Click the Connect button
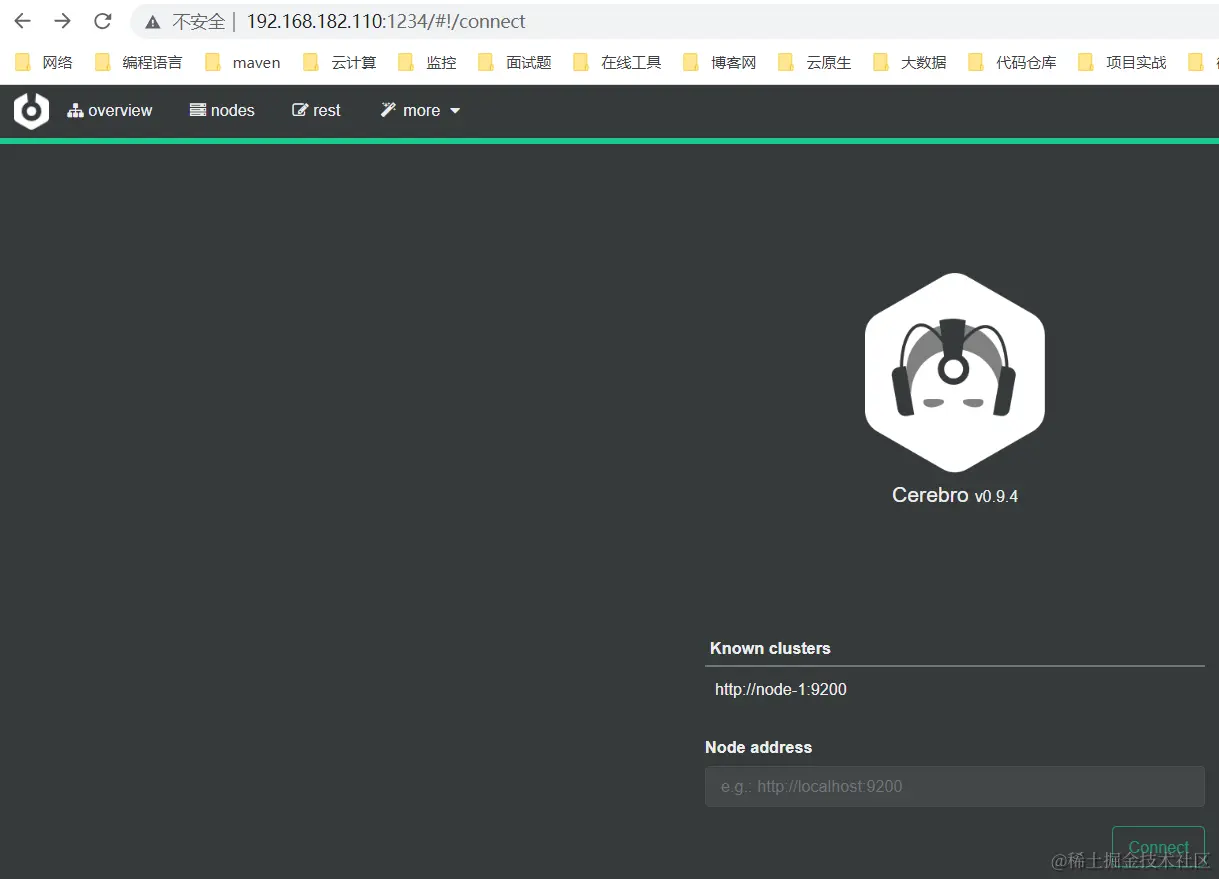 1158,847
